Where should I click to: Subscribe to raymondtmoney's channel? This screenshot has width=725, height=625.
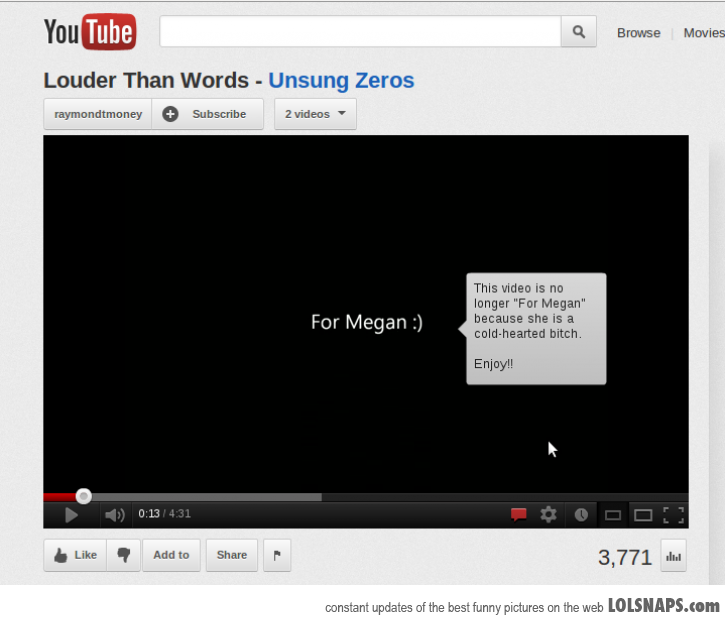(208, 114)
